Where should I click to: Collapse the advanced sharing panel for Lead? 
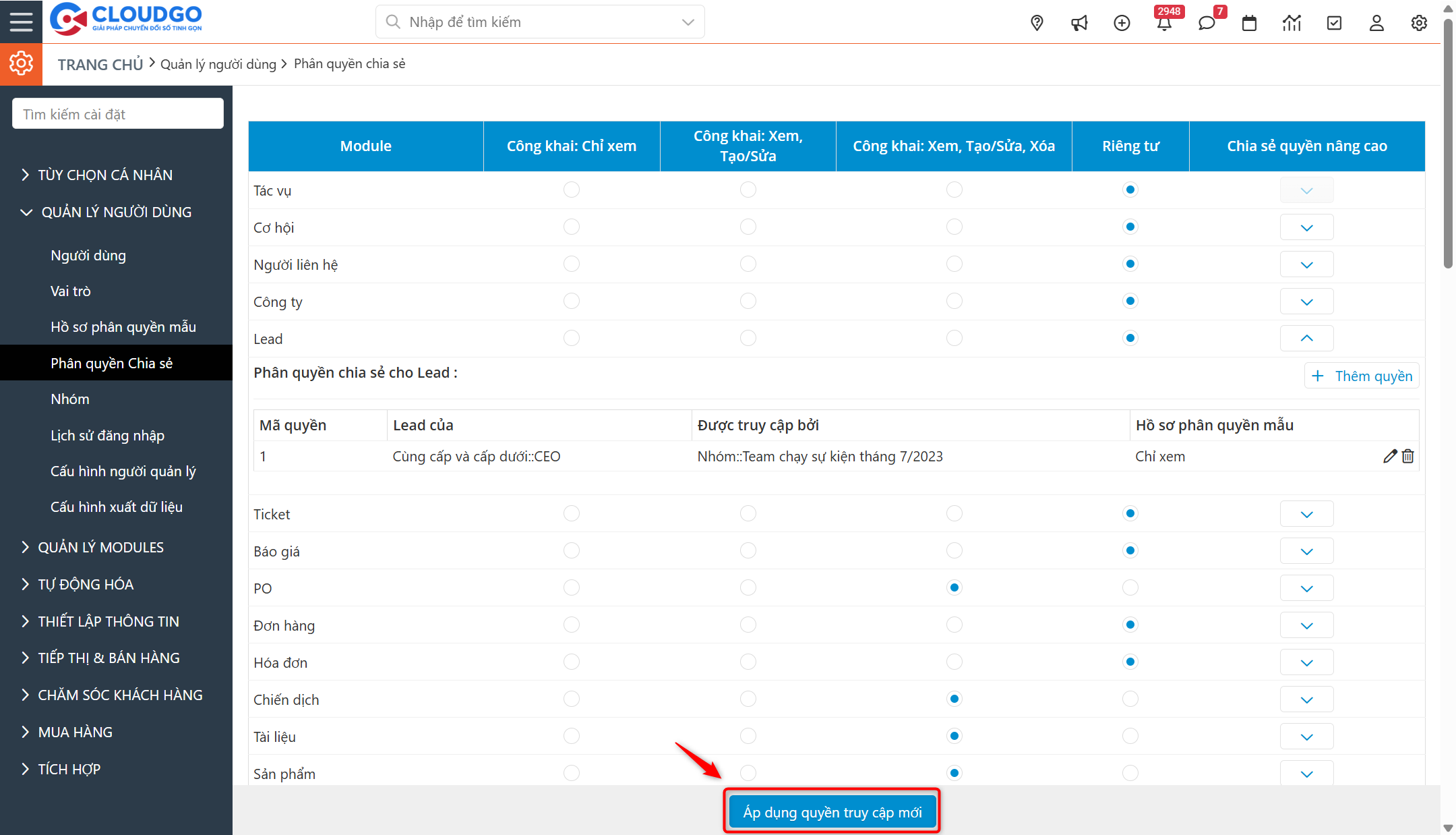click(x=1306, y=338)
